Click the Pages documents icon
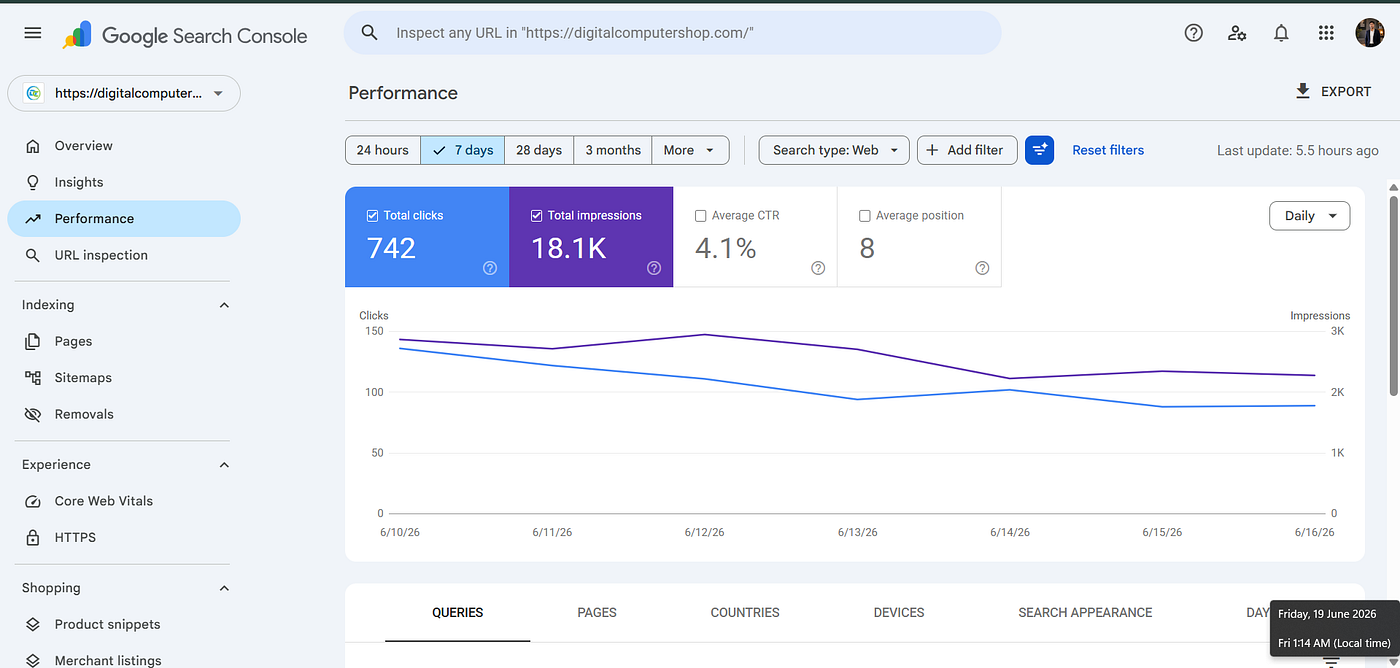 point(33,341)
